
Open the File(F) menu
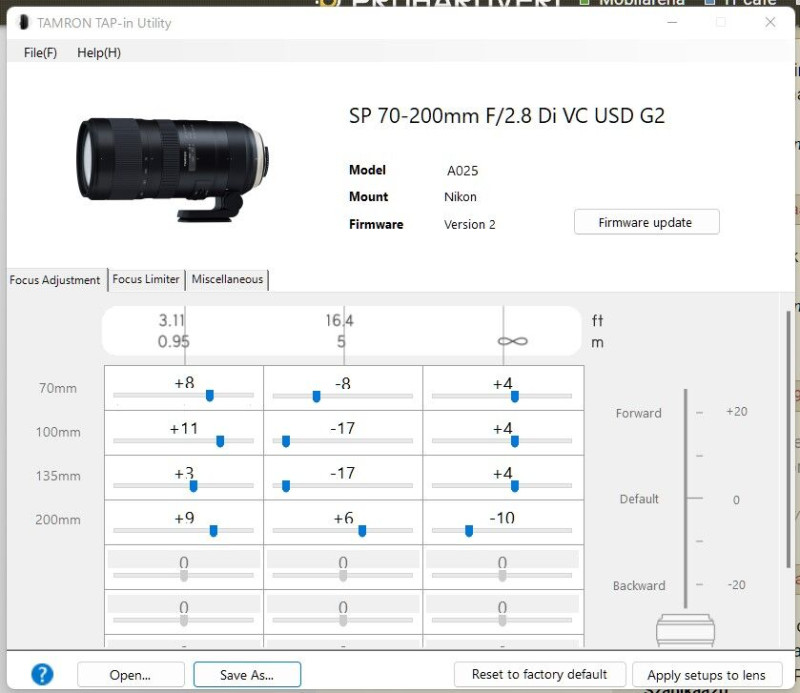pos(40,53)
